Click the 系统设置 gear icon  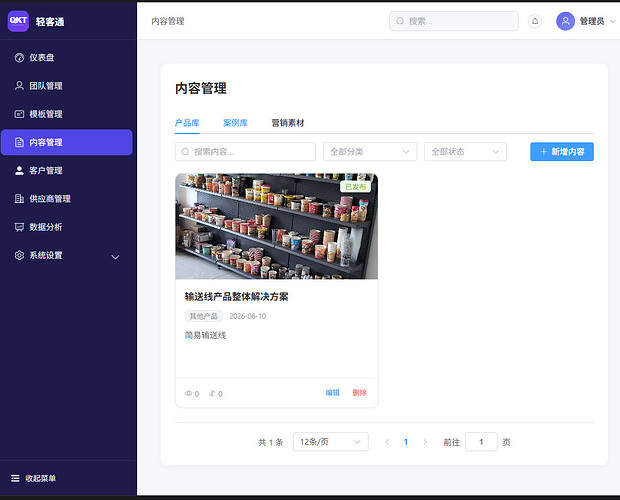click(x=19, y=255)
